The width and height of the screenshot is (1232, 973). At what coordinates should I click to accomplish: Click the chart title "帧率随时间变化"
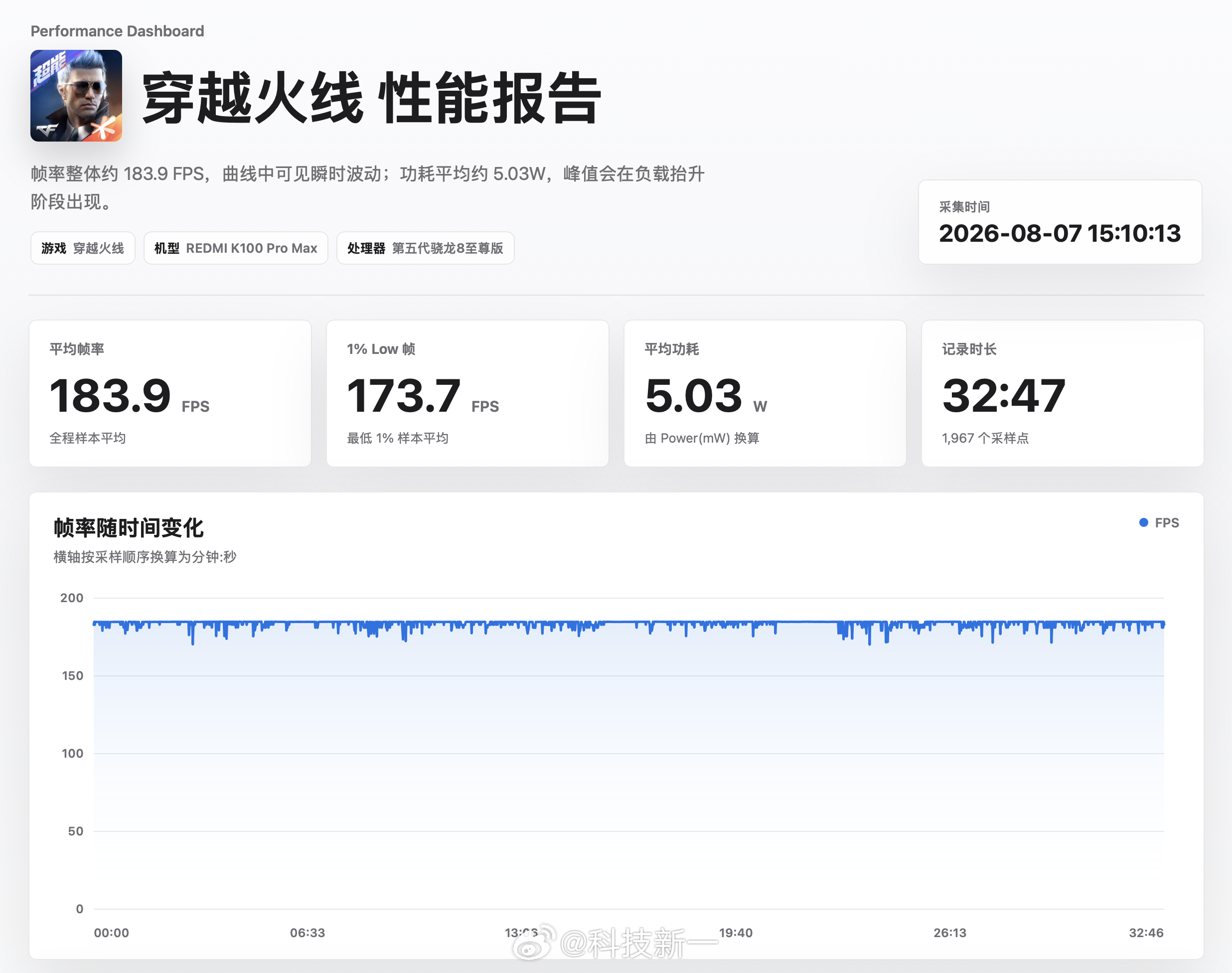coord(128,527)
